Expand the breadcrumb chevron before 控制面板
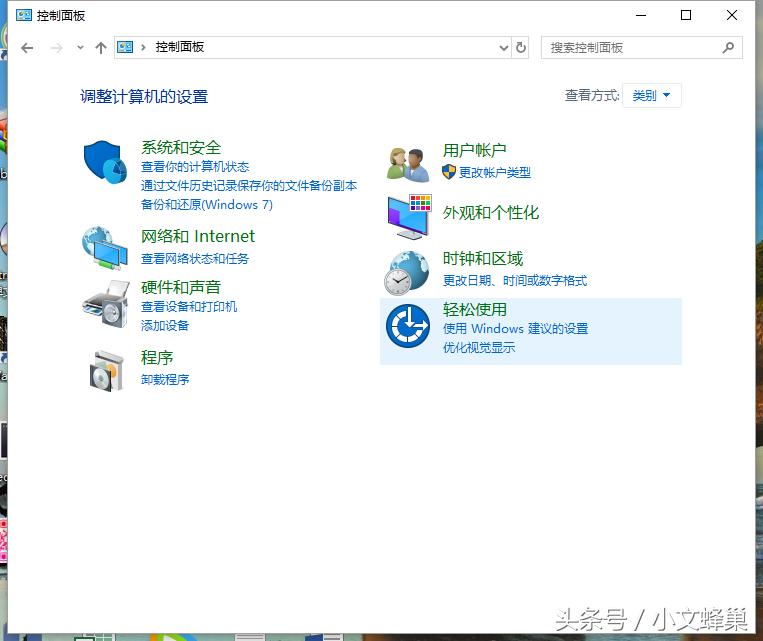 click(143, 47)
